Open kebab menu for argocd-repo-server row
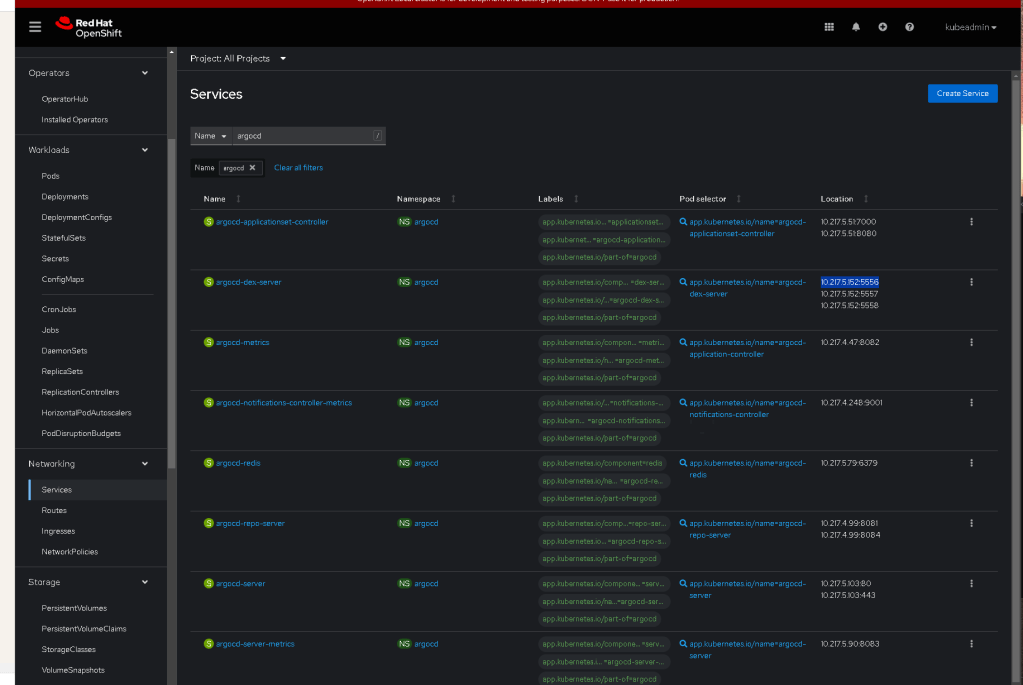Screen dimensions: 1023x685 click(x=971, y=523)
